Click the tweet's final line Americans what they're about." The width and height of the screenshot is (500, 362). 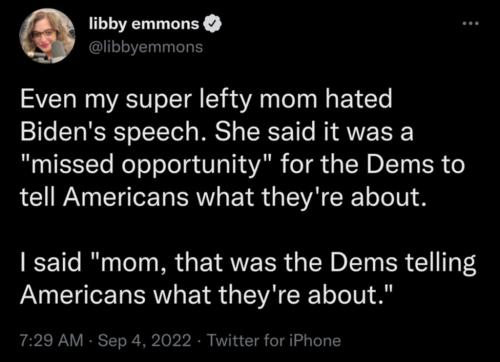(x=208, y=296)
